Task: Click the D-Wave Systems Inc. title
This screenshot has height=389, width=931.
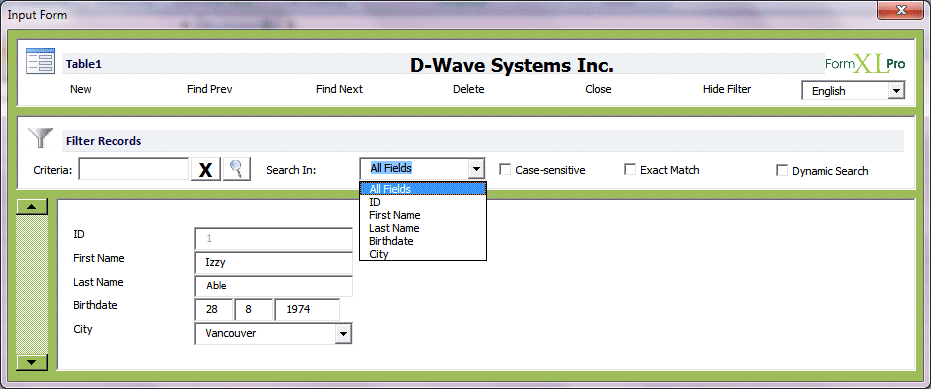Action: tap(512, 65)
